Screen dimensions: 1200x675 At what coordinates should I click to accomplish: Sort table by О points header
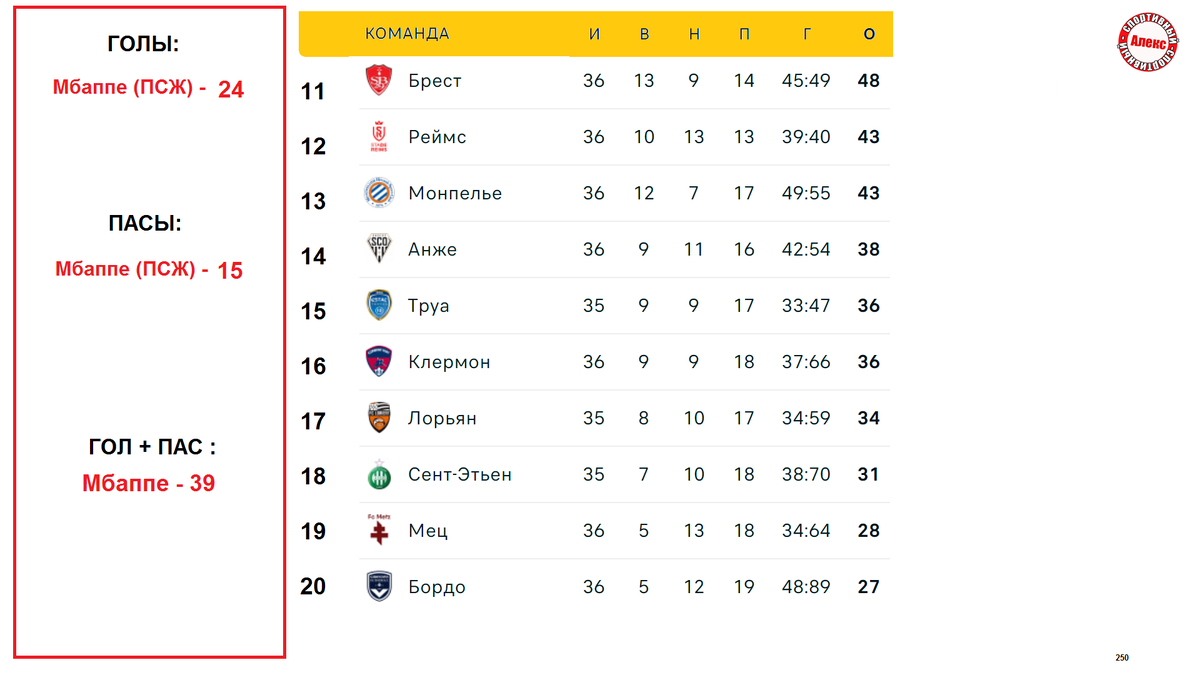pyautogui.click(x=869, y=34)
